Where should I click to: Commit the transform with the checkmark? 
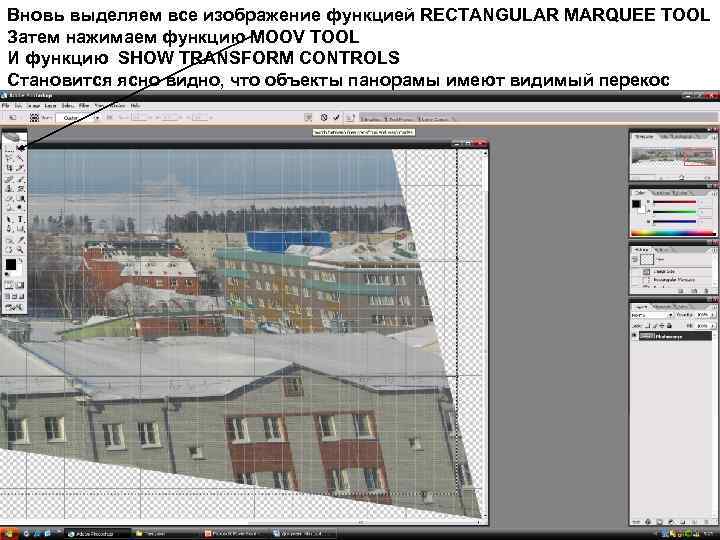point(336,118)
